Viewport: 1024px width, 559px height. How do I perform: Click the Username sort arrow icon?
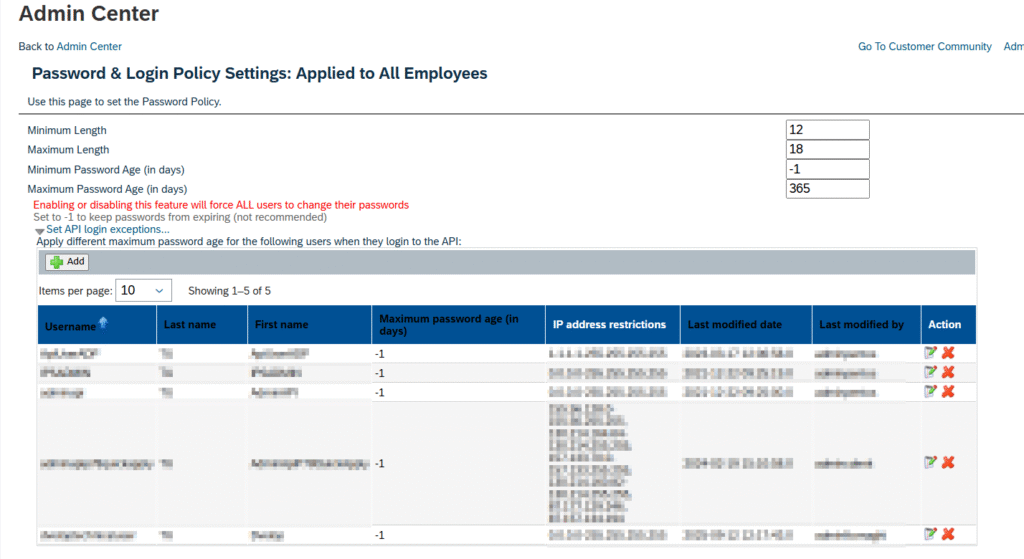102,323
